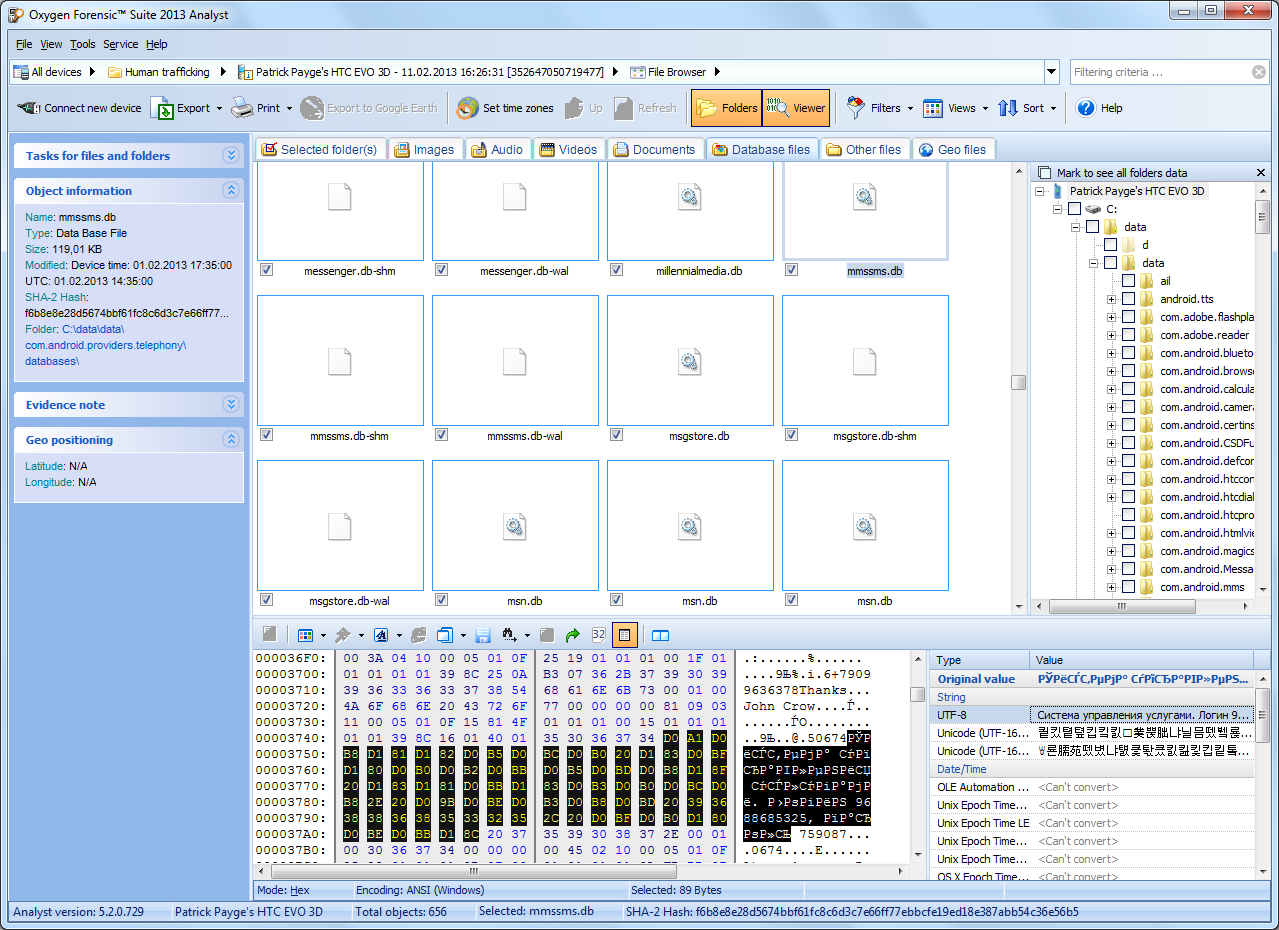This screenshot has width=1279, height=930.
Task: Toggle the highlighted data converter panel icon
Action: pyautogui.click(x=625, y=635)
